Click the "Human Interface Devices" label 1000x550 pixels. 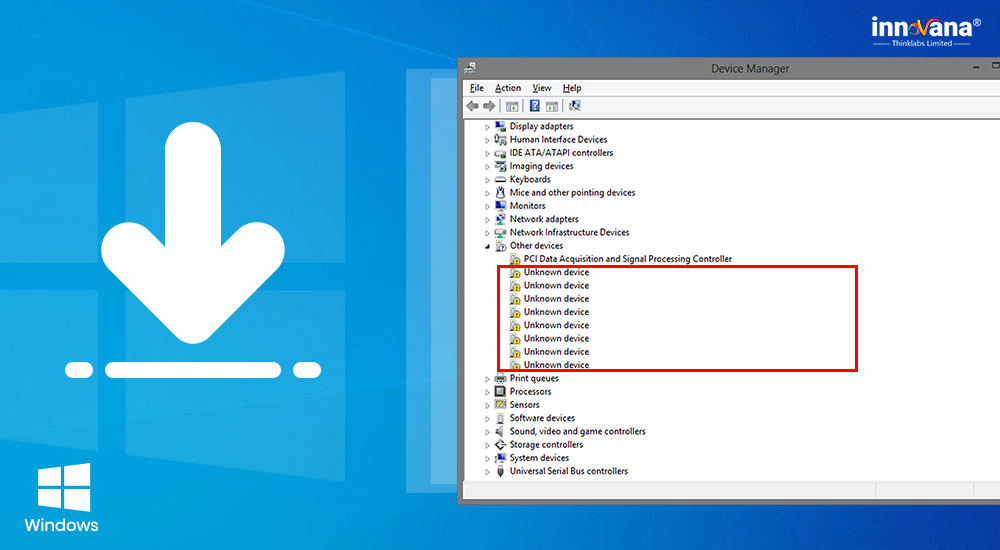[559, 140]
